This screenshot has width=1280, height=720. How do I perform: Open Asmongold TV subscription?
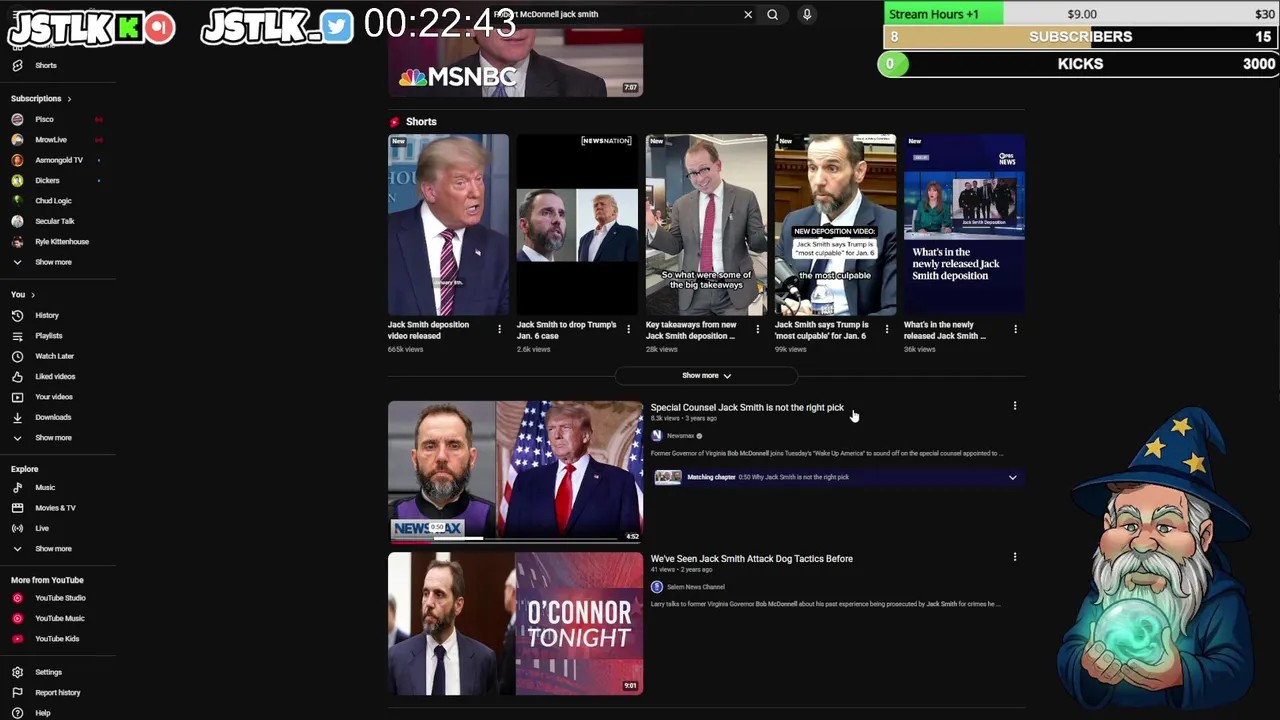point(59,160)
